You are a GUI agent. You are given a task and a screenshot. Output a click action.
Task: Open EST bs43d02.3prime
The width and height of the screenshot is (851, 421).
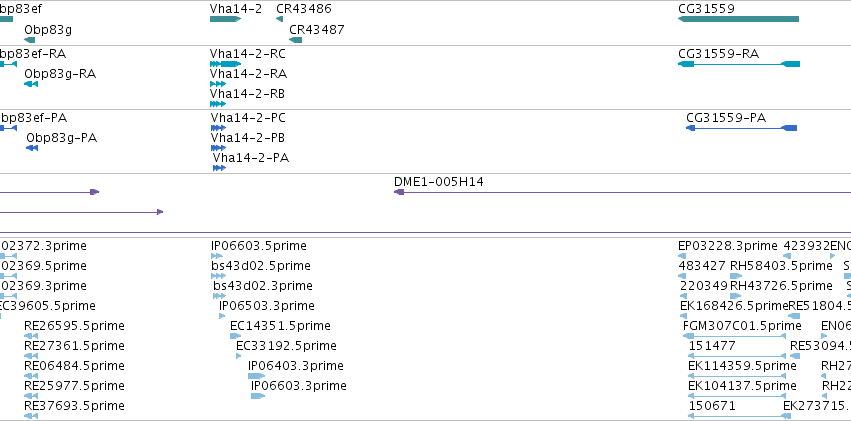pos(219,296)
